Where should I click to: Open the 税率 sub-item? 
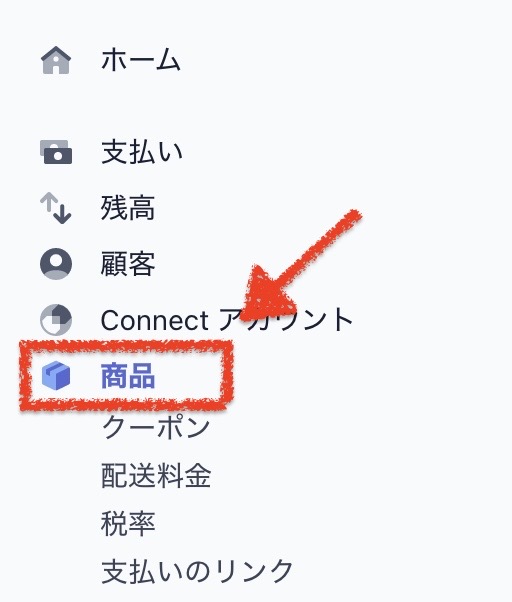pyautogui.click(x=128, y=523)
